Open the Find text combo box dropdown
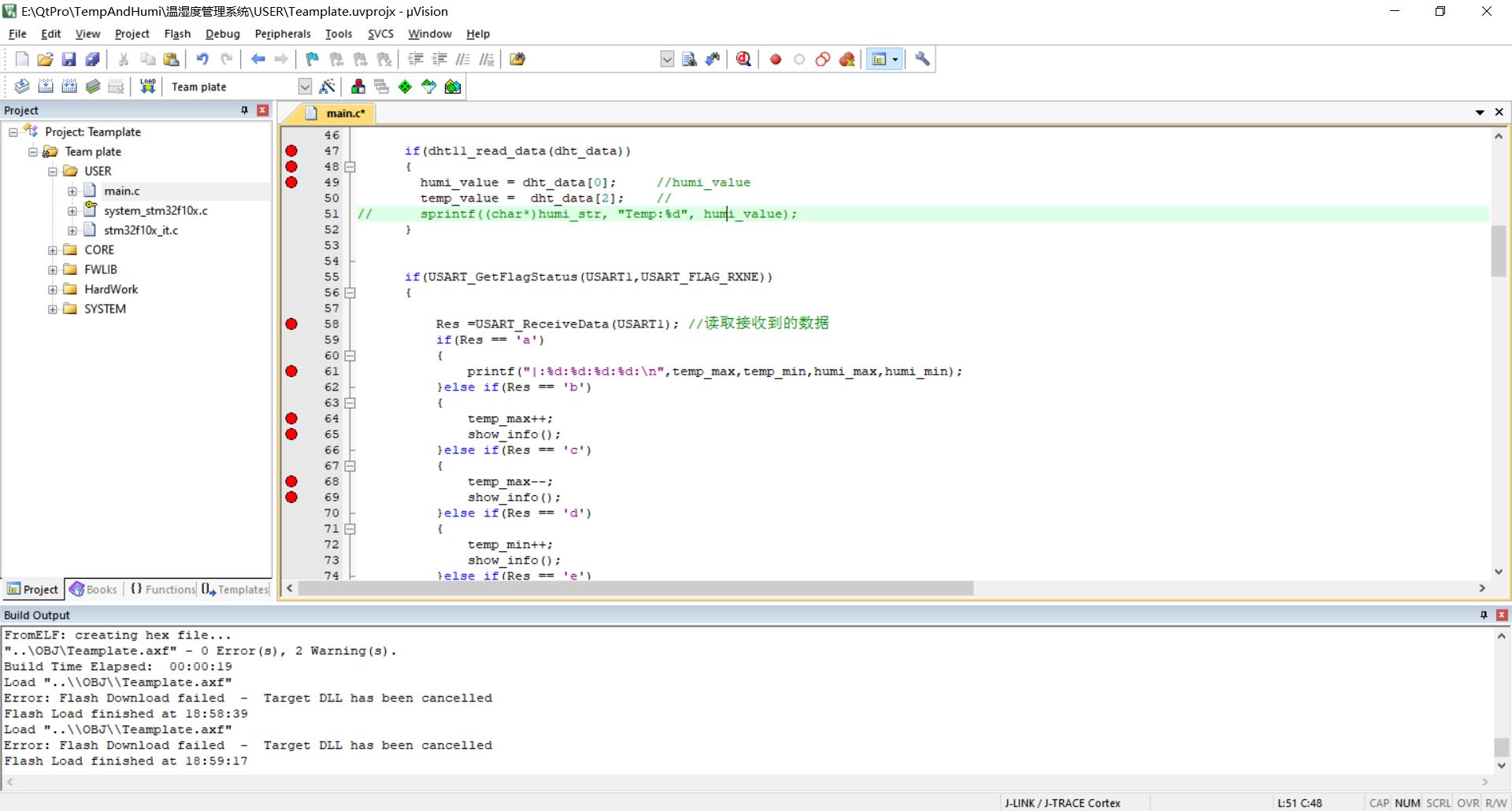The image size is (1512, 811). pyautogui.click(x=667, y=59)
